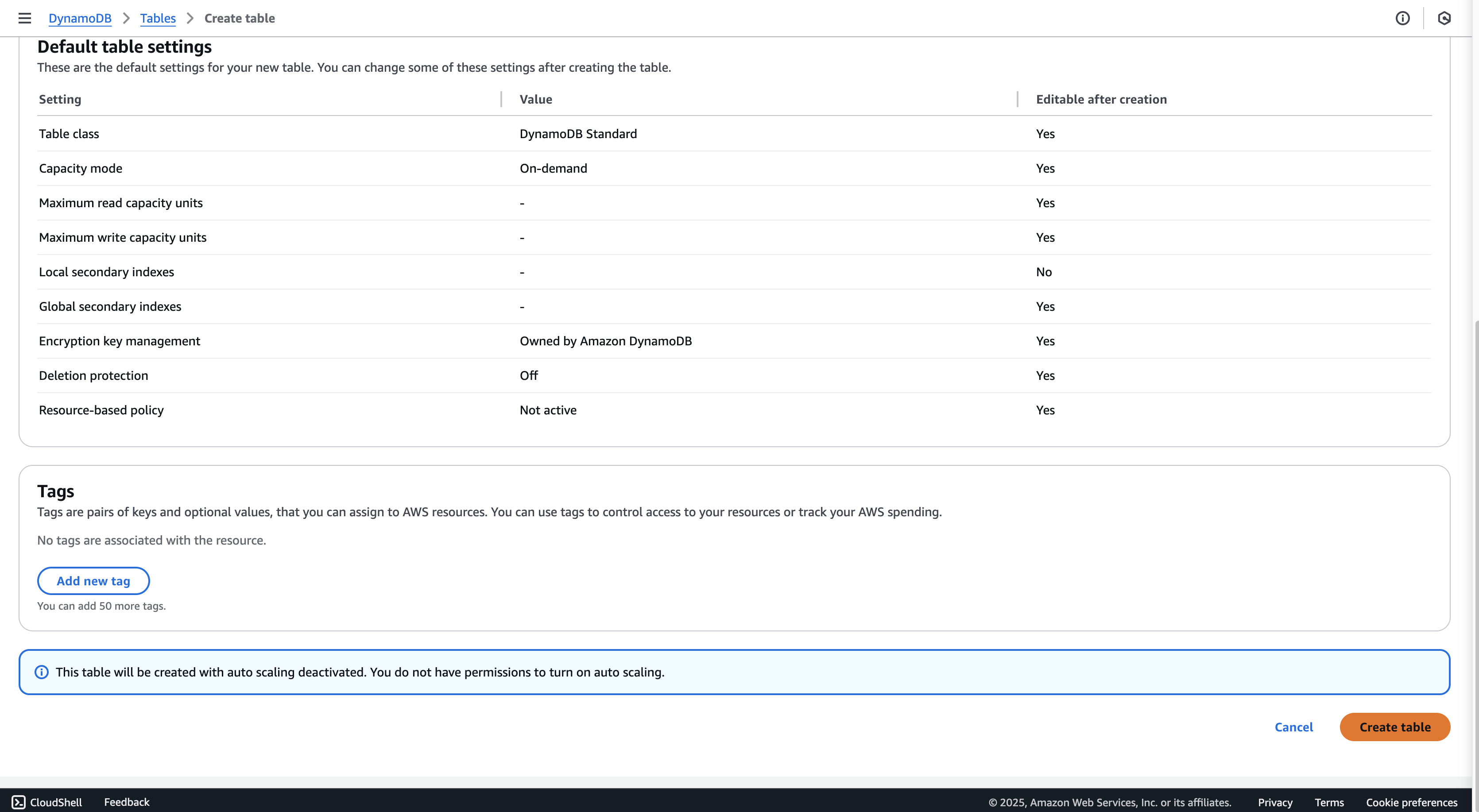Click the You can add 50 more tags text
The image size is (1479, 812).
click(101, 606)
